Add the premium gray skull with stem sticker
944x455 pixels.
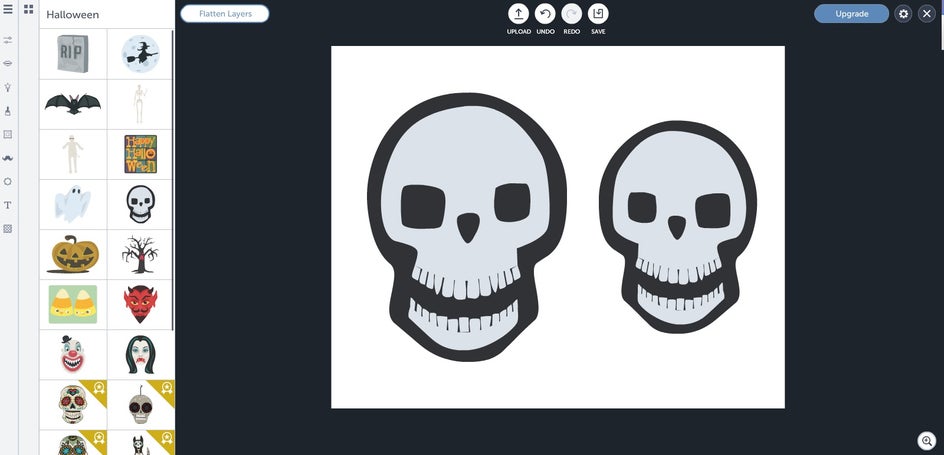point(140,404)
